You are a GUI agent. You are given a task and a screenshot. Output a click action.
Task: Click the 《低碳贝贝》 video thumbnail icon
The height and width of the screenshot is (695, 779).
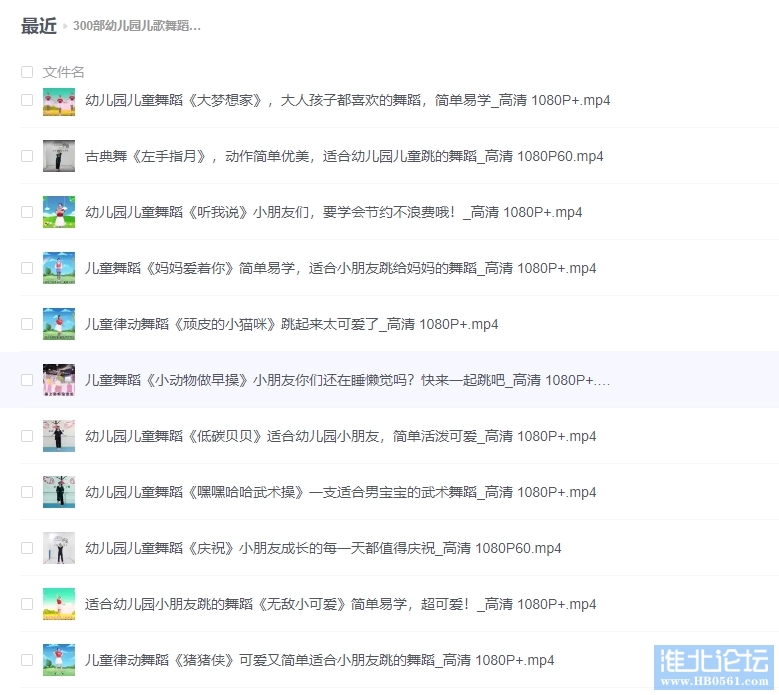(x=59, y=436)
